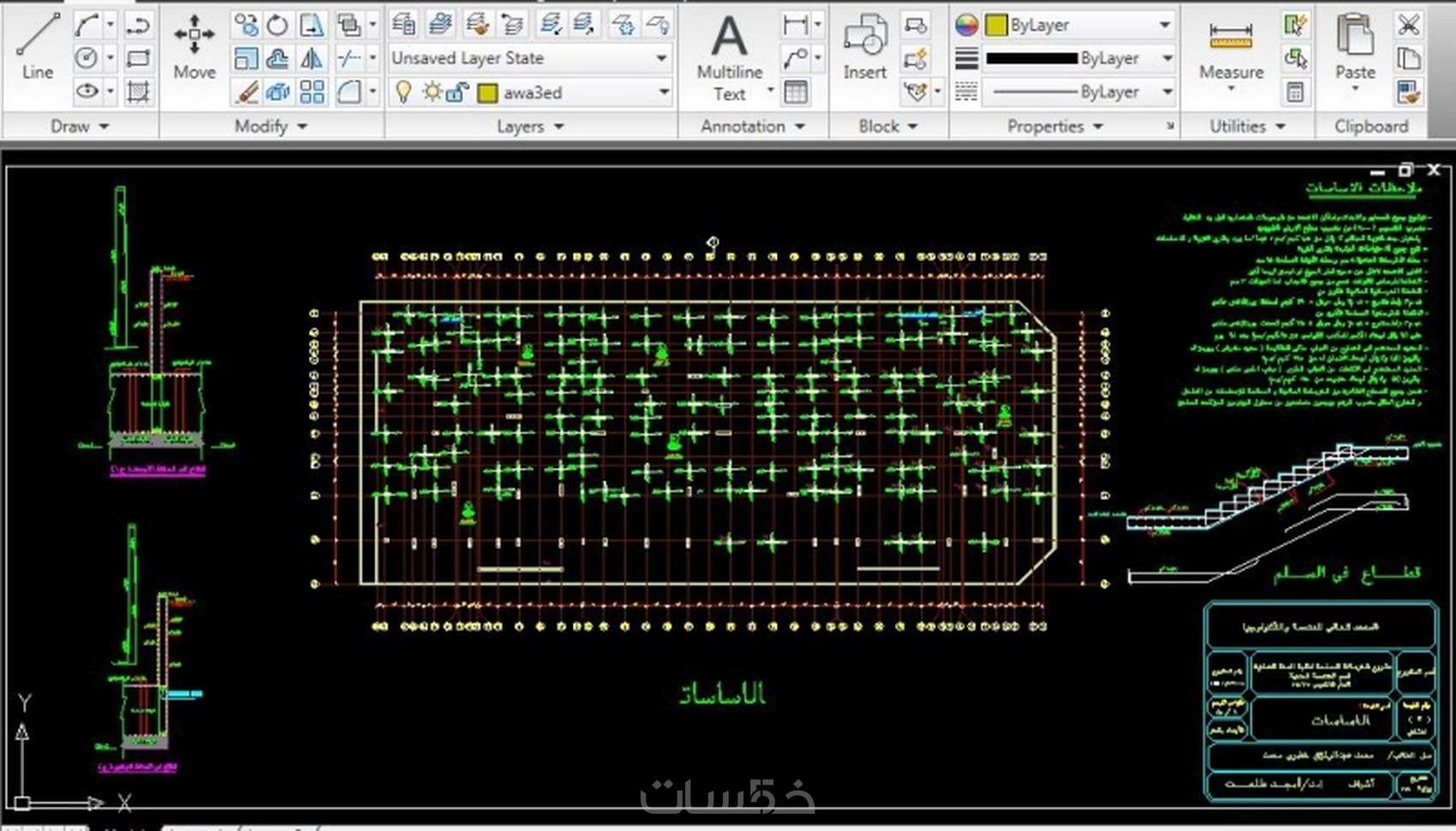Use the Trim tool
Screen dimensions: 1456x831
click(x=349, y=58)
